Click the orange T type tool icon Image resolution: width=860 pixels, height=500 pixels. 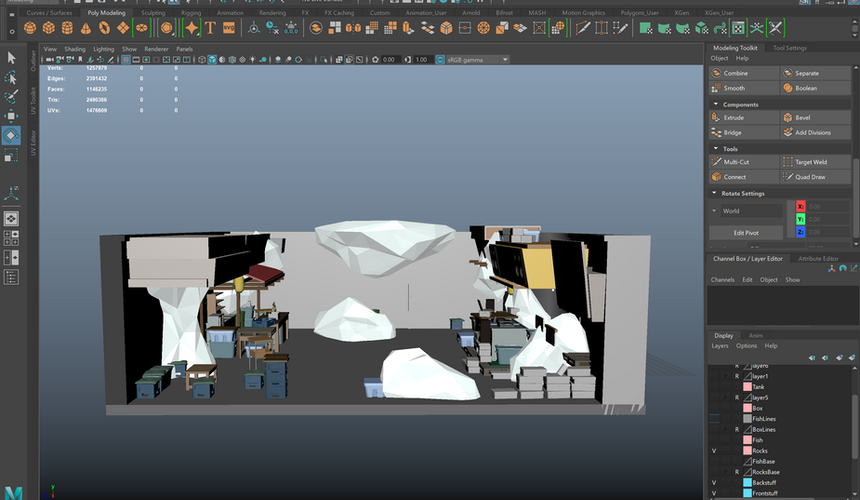pyautogui.click(x=210, y=27)
